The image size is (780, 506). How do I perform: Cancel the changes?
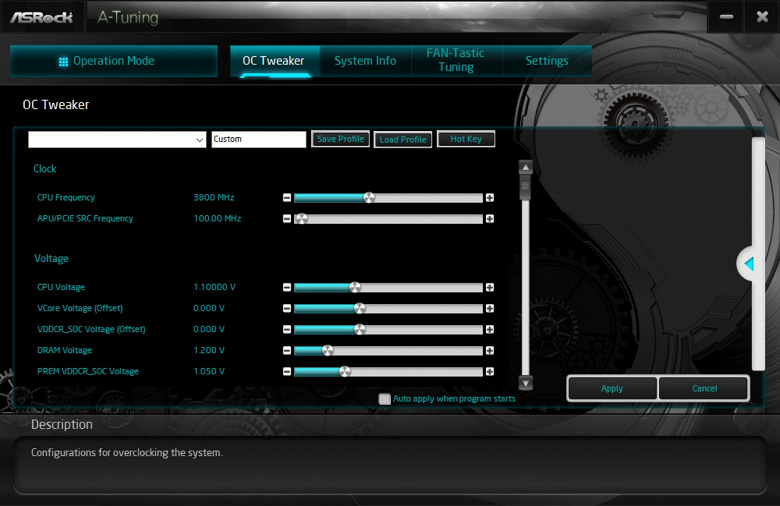[704, 389]
